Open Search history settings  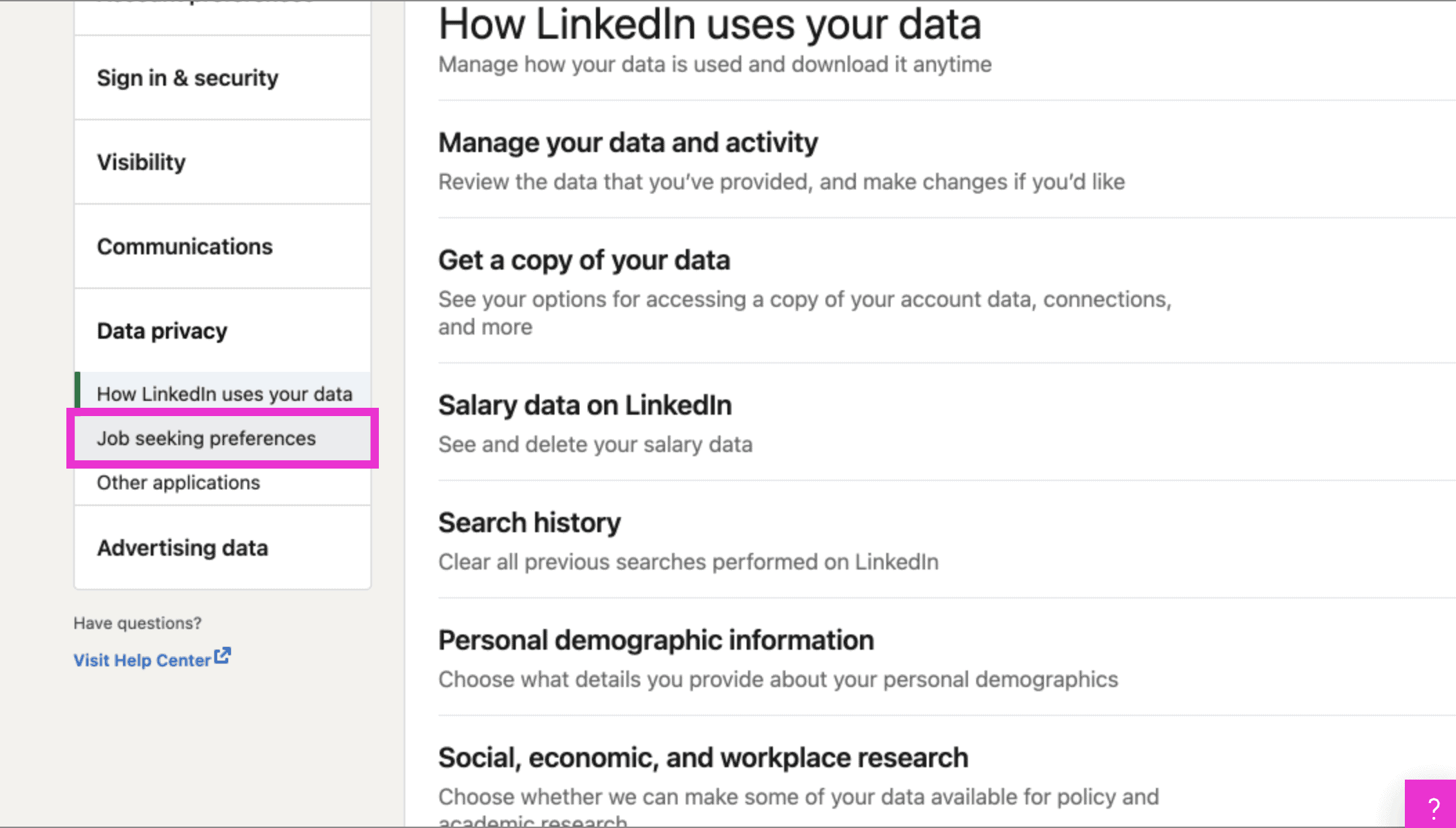pos(530,523)
